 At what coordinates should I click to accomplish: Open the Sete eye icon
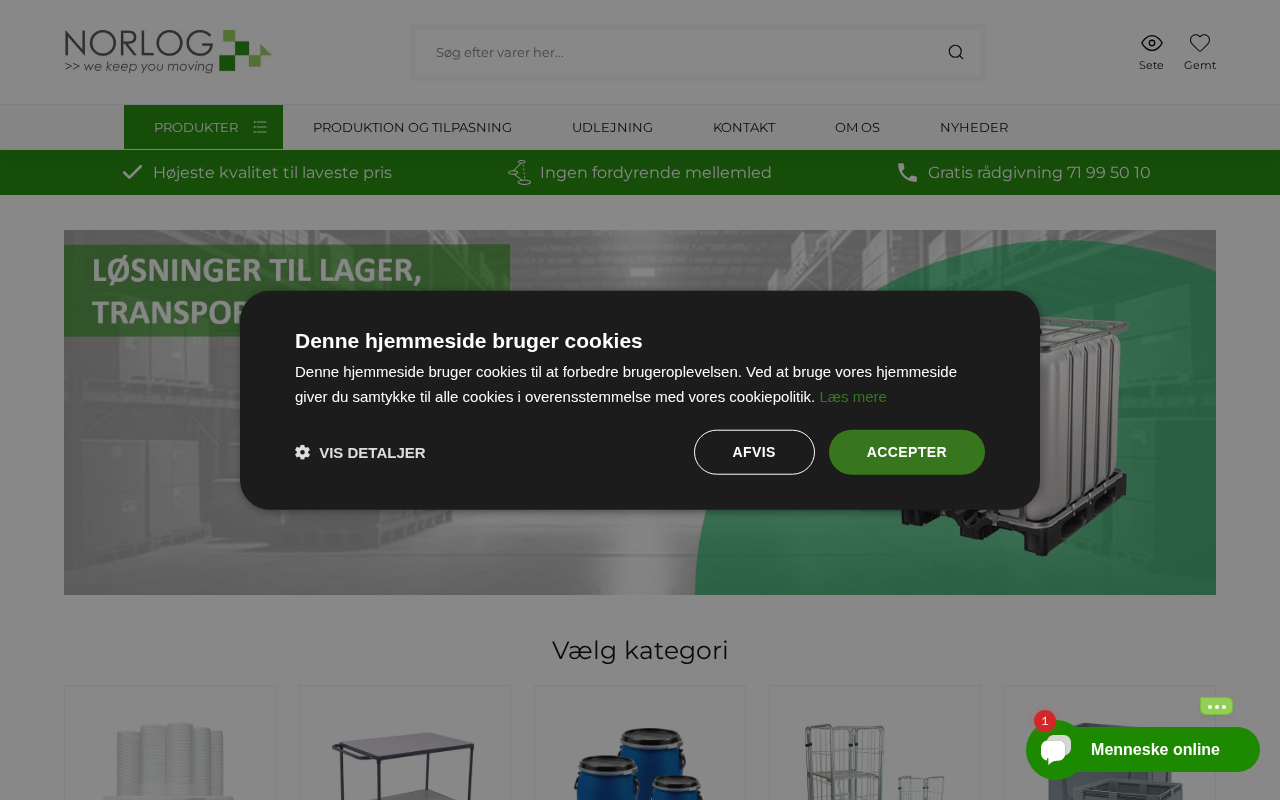click(1151, 43)
